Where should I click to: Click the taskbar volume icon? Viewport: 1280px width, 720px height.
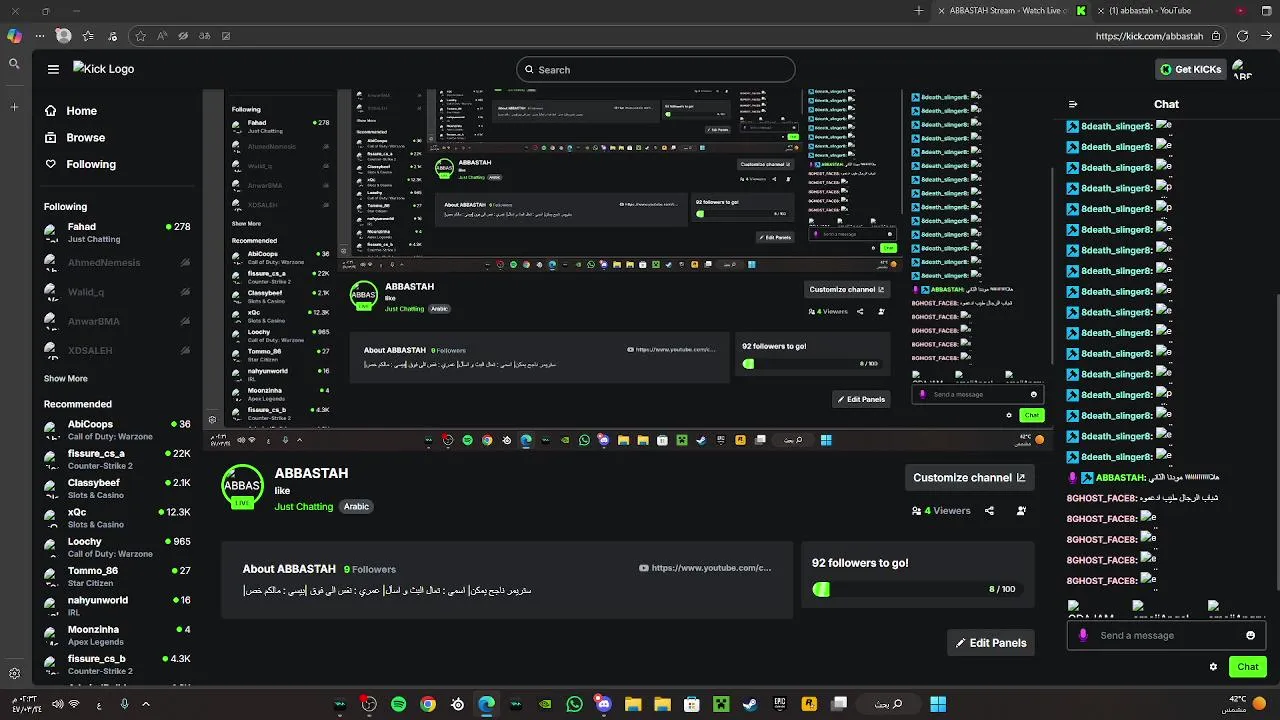tap(56, 704)
